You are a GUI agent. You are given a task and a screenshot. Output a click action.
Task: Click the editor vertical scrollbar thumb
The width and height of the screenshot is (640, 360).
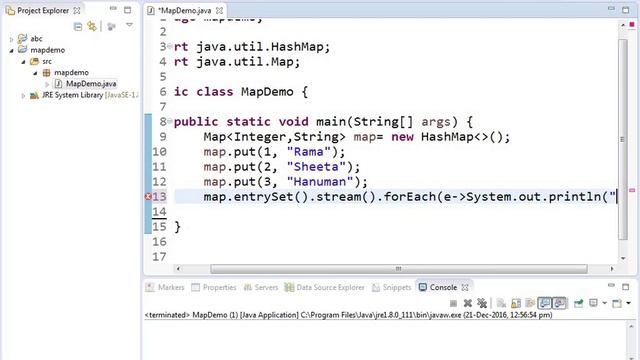(623, 139)
